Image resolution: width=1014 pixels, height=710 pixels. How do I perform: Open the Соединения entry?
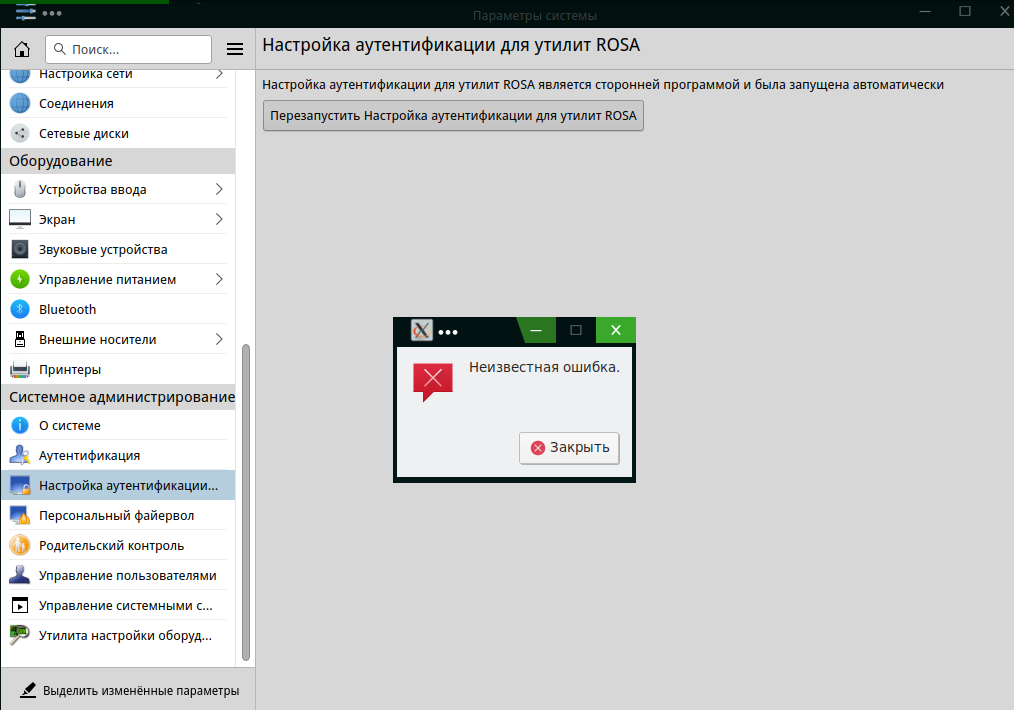pyautogui.click(x=118, y=103)
